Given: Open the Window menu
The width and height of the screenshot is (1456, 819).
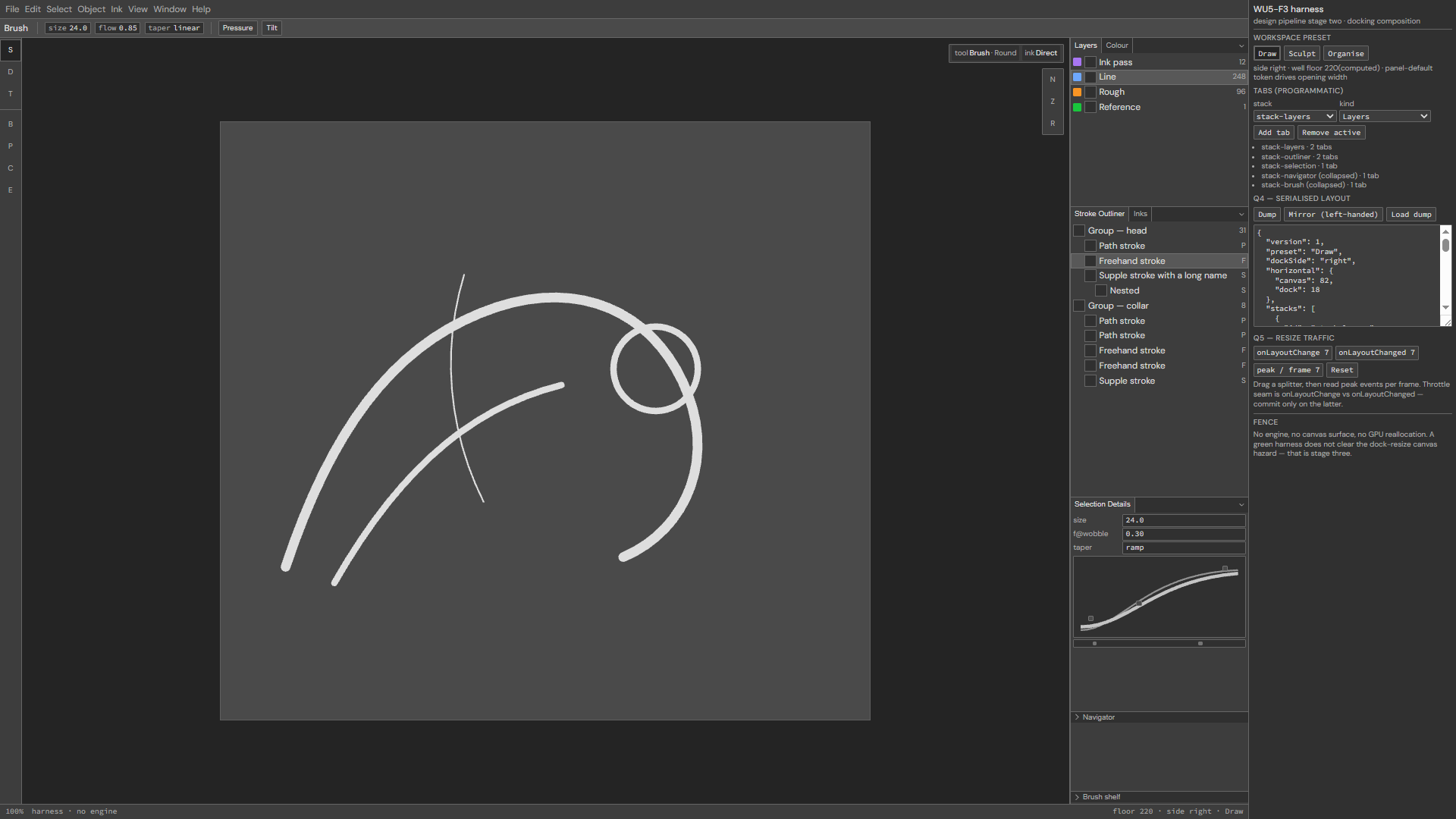Looking at the screenshot, I should (170, 9).
